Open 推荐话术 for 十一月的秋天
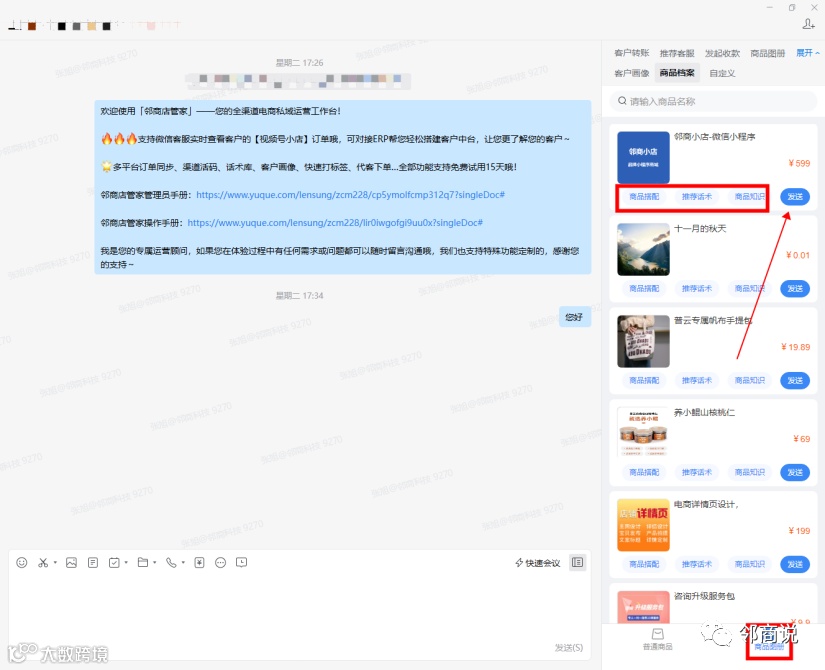This screenshot has width=825, height=670. coord(697,288)
